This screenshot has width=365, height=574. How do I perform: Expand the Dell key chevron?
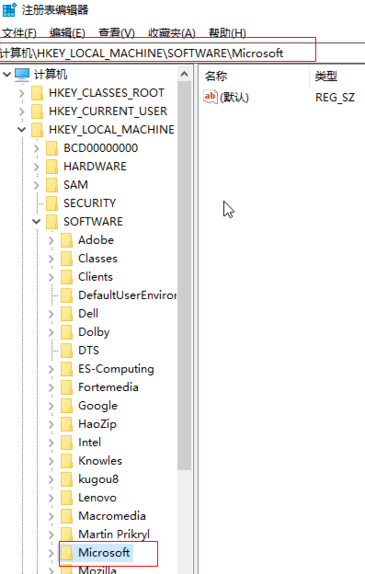point(51,314)
